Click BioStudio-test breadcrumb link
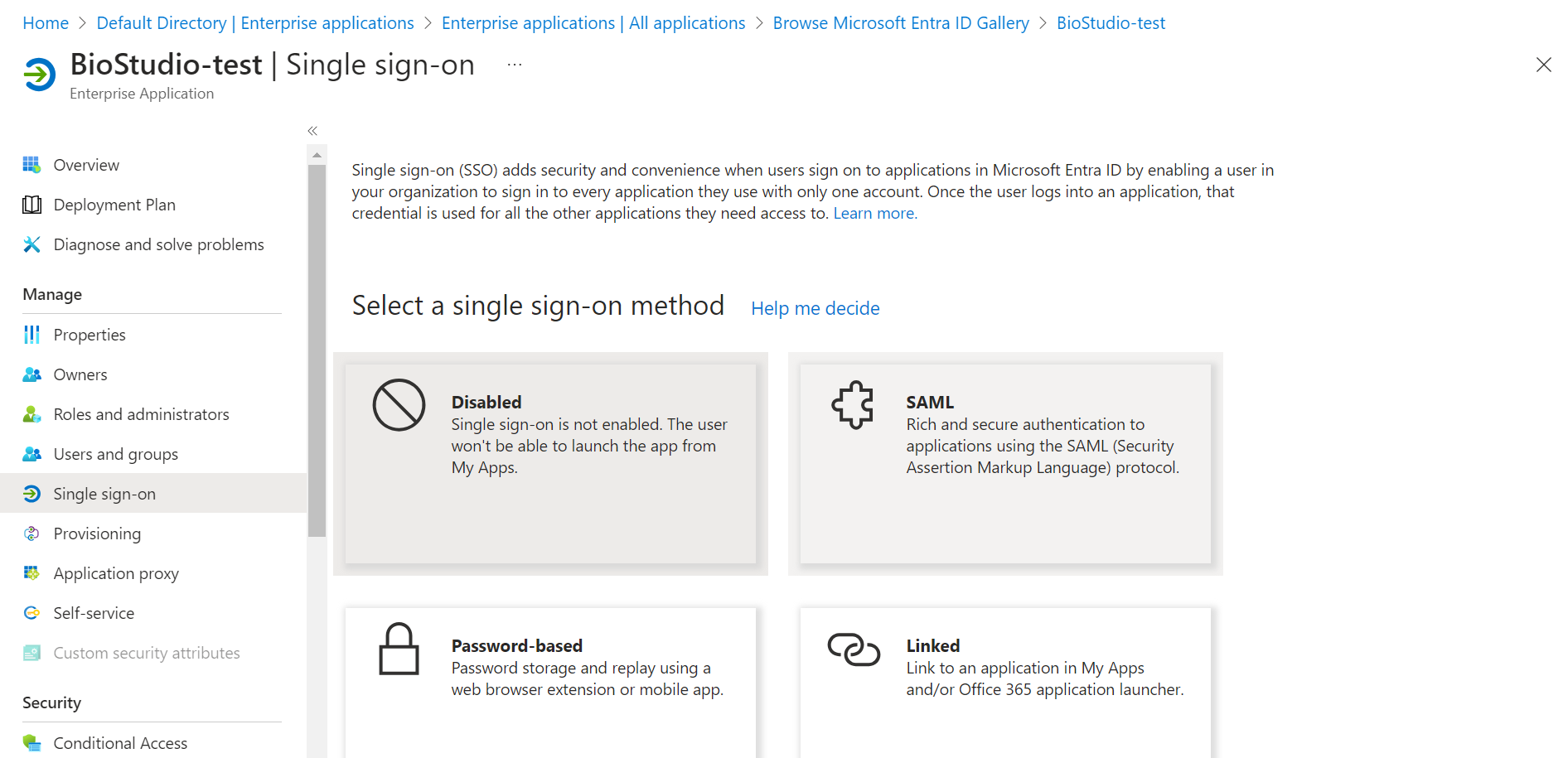 pos(1111,23)
